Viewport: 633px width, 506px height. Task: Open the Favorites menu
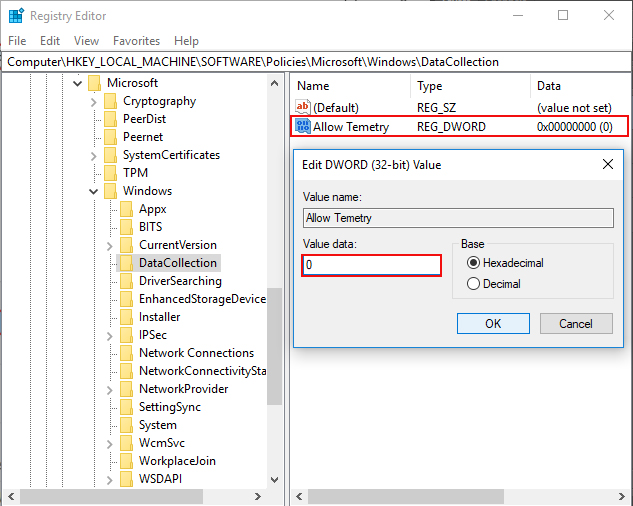click(x=136, y=41)
